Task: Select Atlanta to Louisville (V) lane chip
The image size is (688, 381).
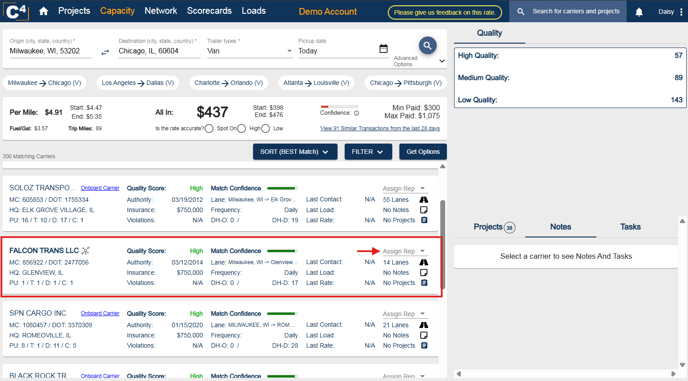Action: (316, 83)
